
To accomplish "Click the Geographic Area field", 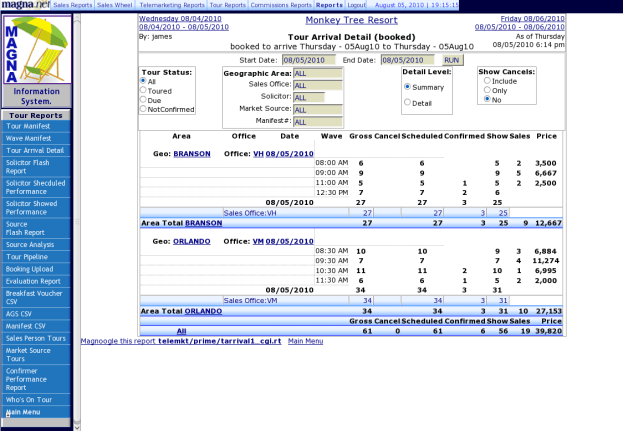I will pyautogui.click(x=318, y=73).
